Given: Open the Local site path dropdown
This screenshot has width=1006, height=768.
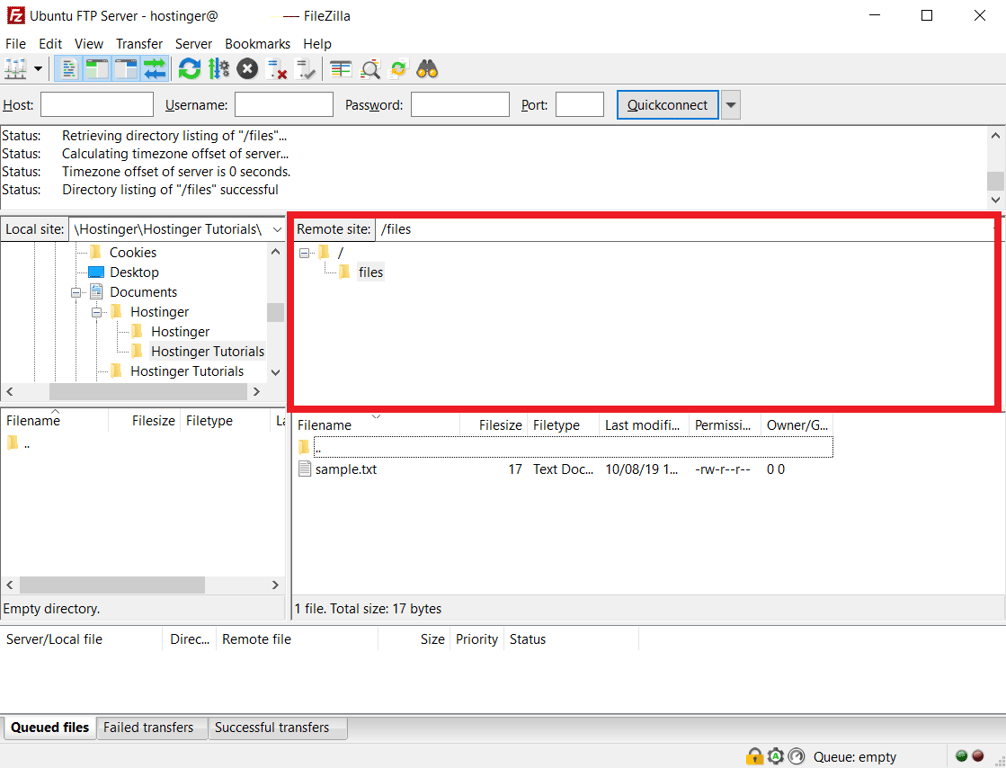Looking at the screenshot, I should 277,229.
